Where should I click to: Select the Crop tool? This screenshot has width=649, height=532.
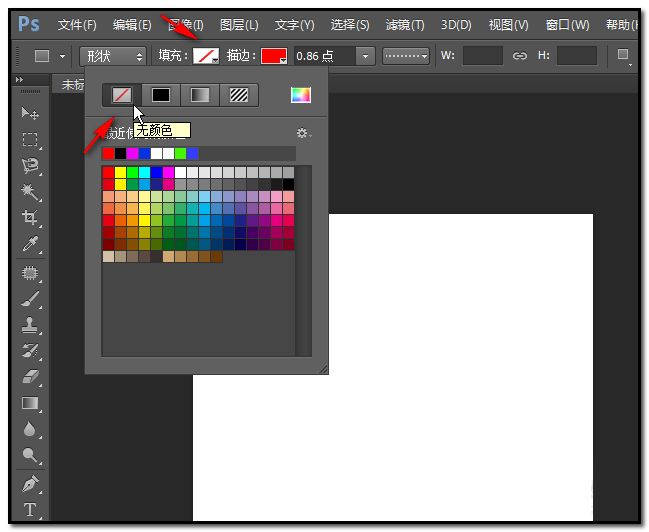point(30,218)
